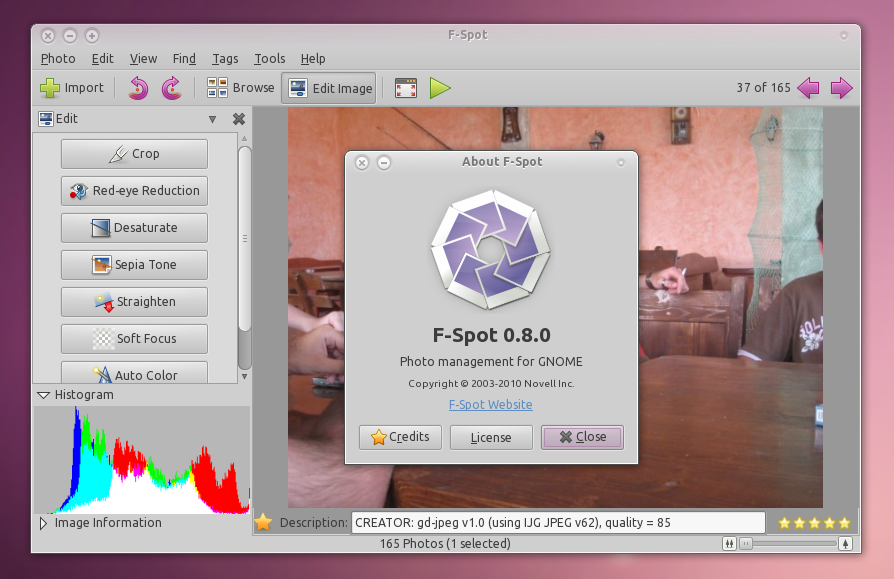Open License in About dialog
Viewport: 894px width, 579px height.
click(491, 437)
